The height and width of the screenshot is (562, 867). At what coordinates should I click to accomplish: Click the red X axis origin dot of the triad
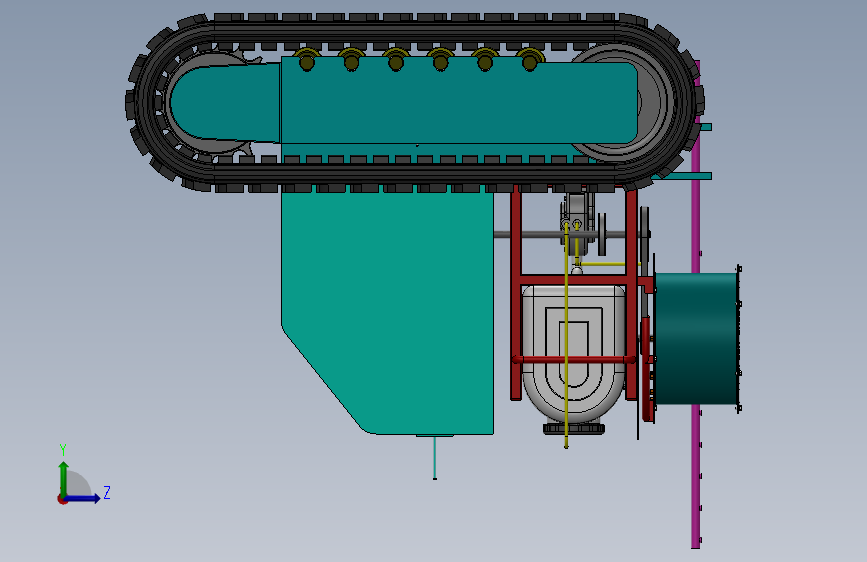[61, 499]
